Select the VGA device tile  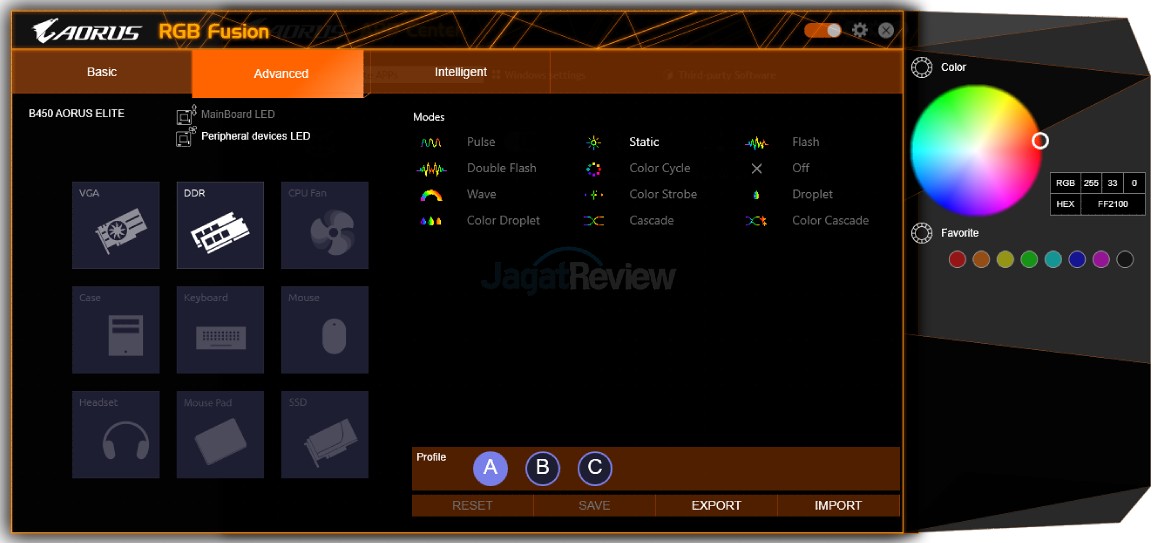click(116, 225)
